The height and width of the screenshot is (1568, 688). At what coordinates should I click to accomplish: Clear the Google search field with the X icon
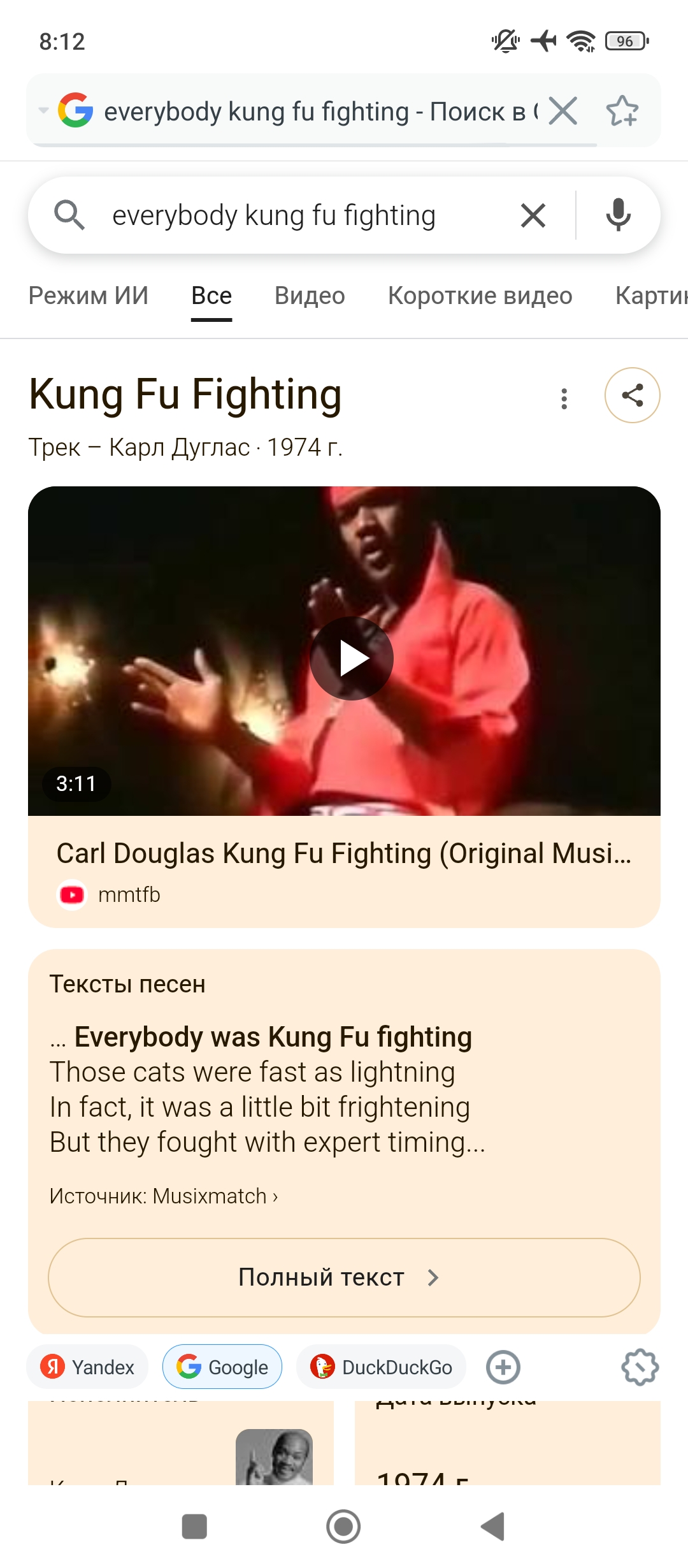tap(533, 215)
